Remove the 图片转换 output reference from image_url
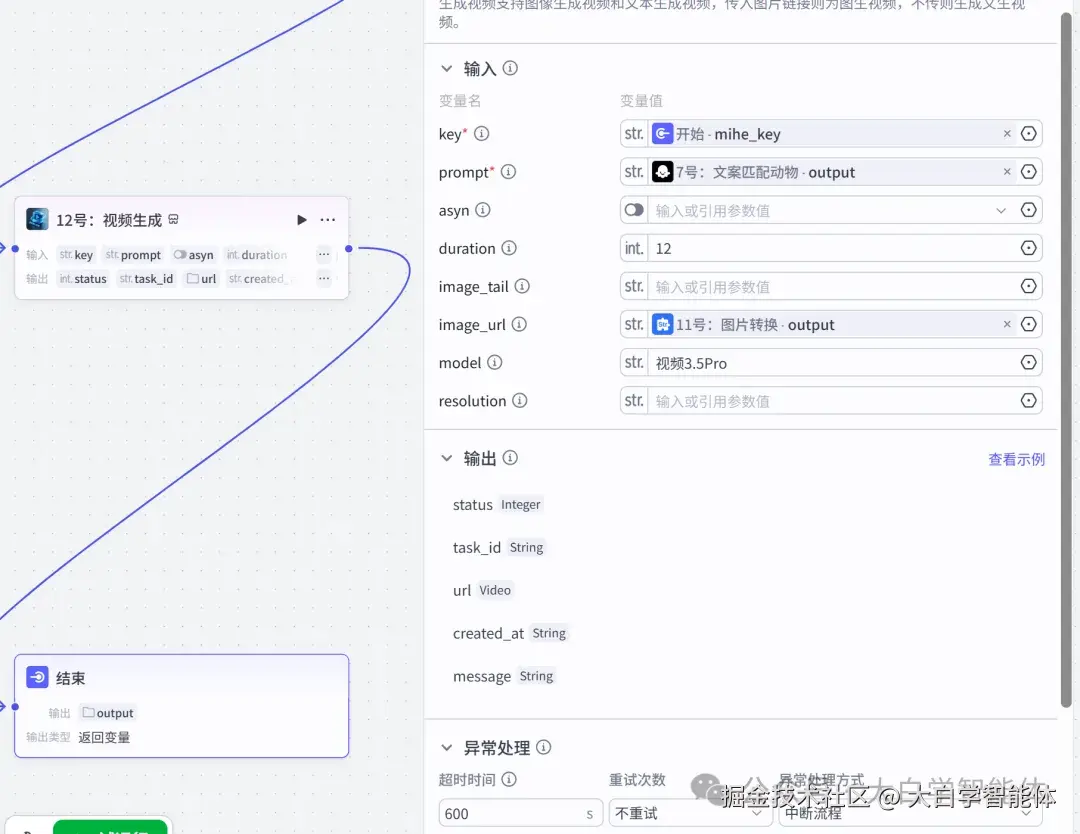The height and width of the screenshot is (834, 1080). coord(1007,324)
